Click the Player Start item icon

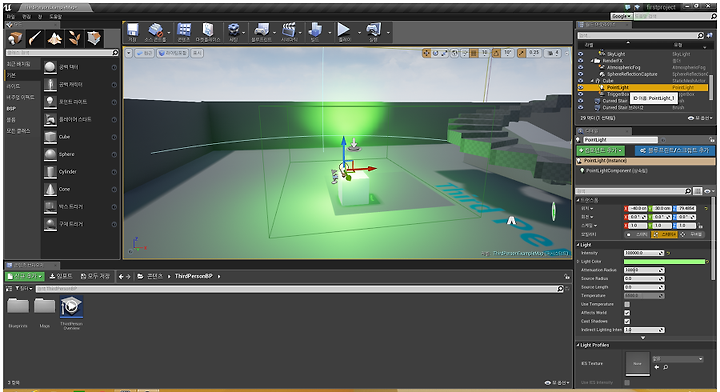pyautogui.click(x=51, y=119)
